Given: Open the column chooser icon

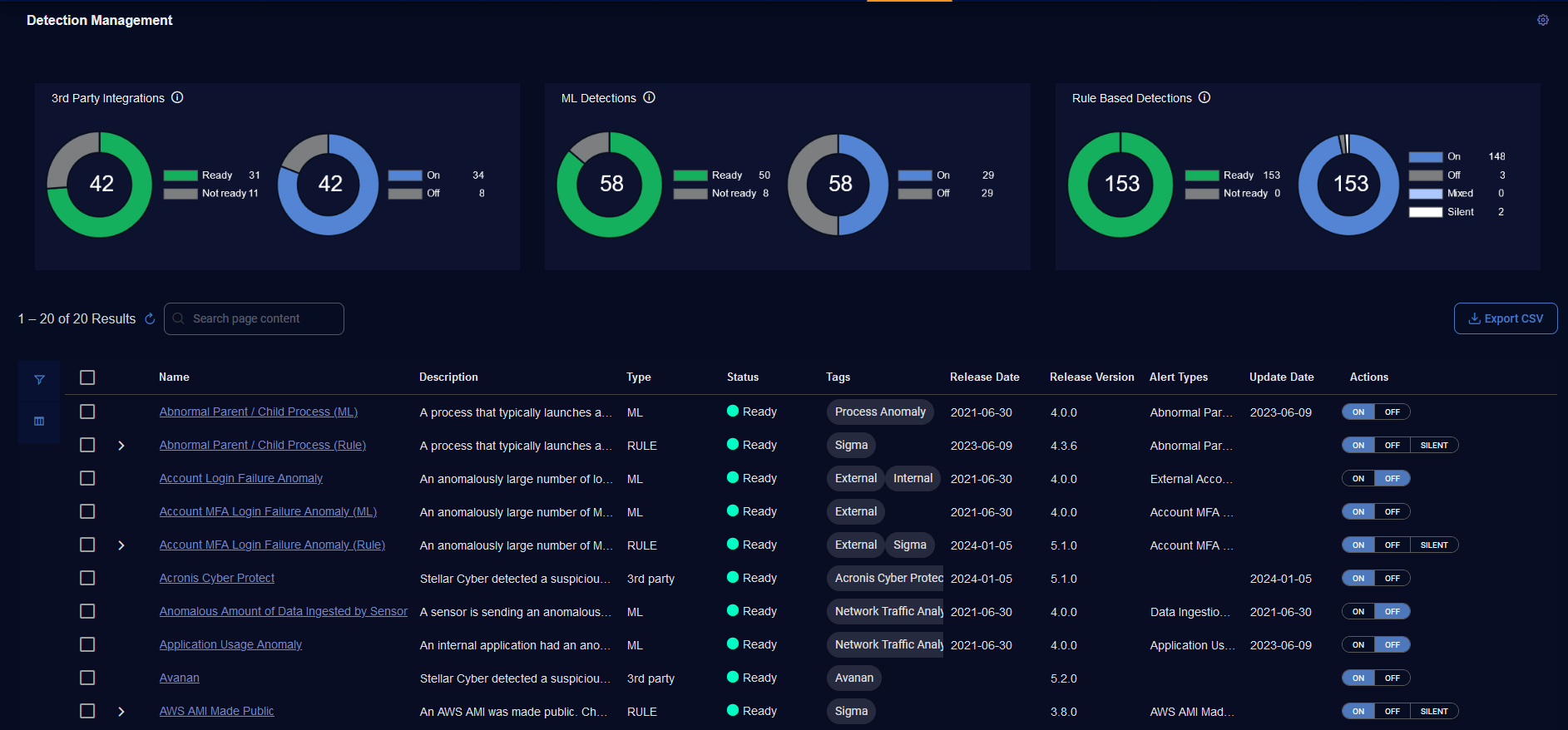Looking at the screenshot, I should [x=39, y=422].
